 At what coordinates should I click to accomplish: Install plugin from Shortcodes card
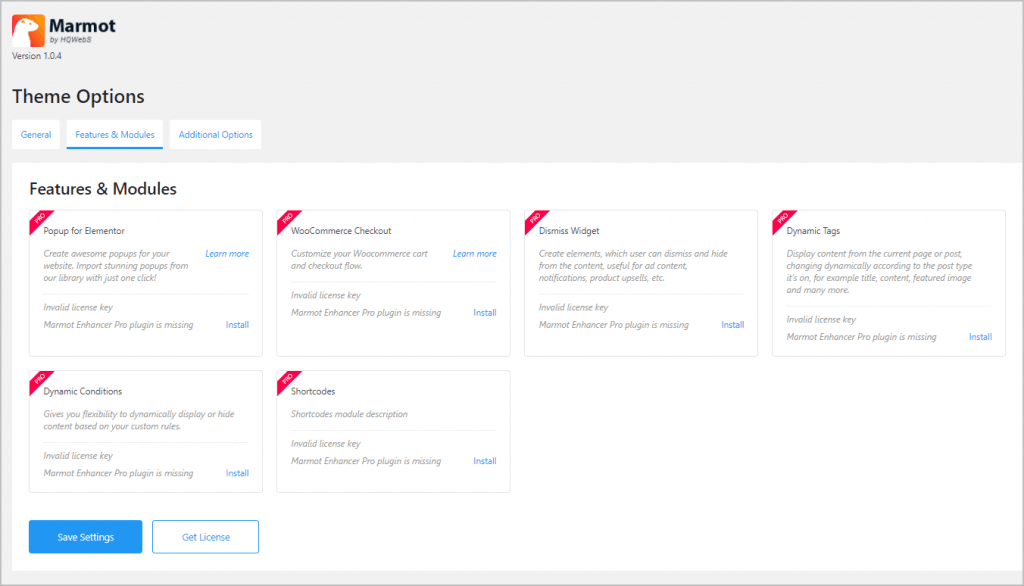(484, 461)
